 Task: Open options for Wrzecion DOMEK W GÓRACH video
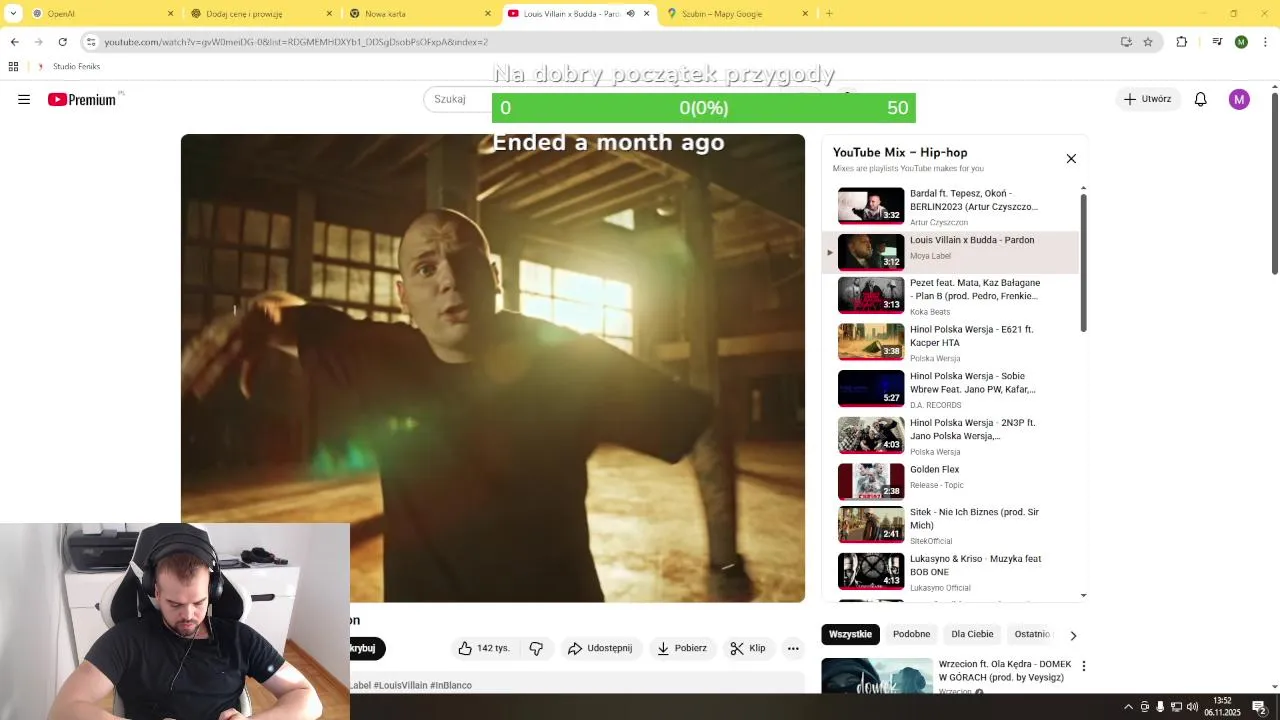pyautogui.click(x=1083, y=665)
